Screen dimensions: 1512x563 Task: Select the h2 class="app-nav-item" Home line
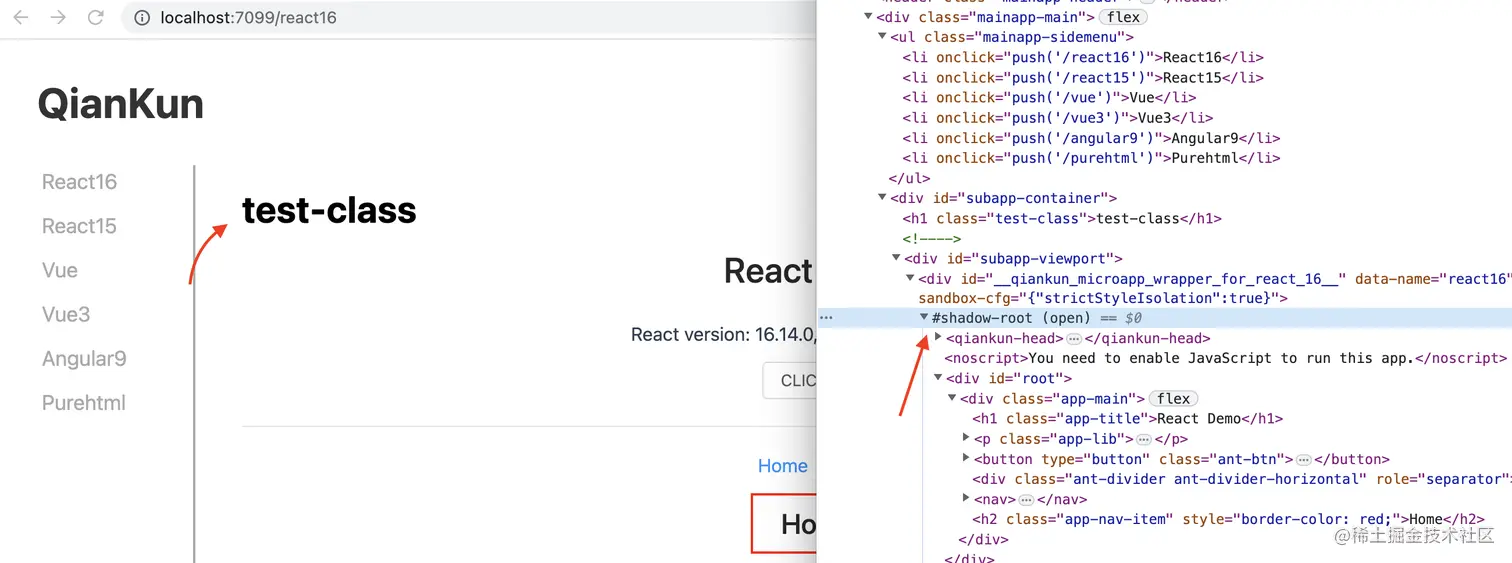[x=1227, y=519]
